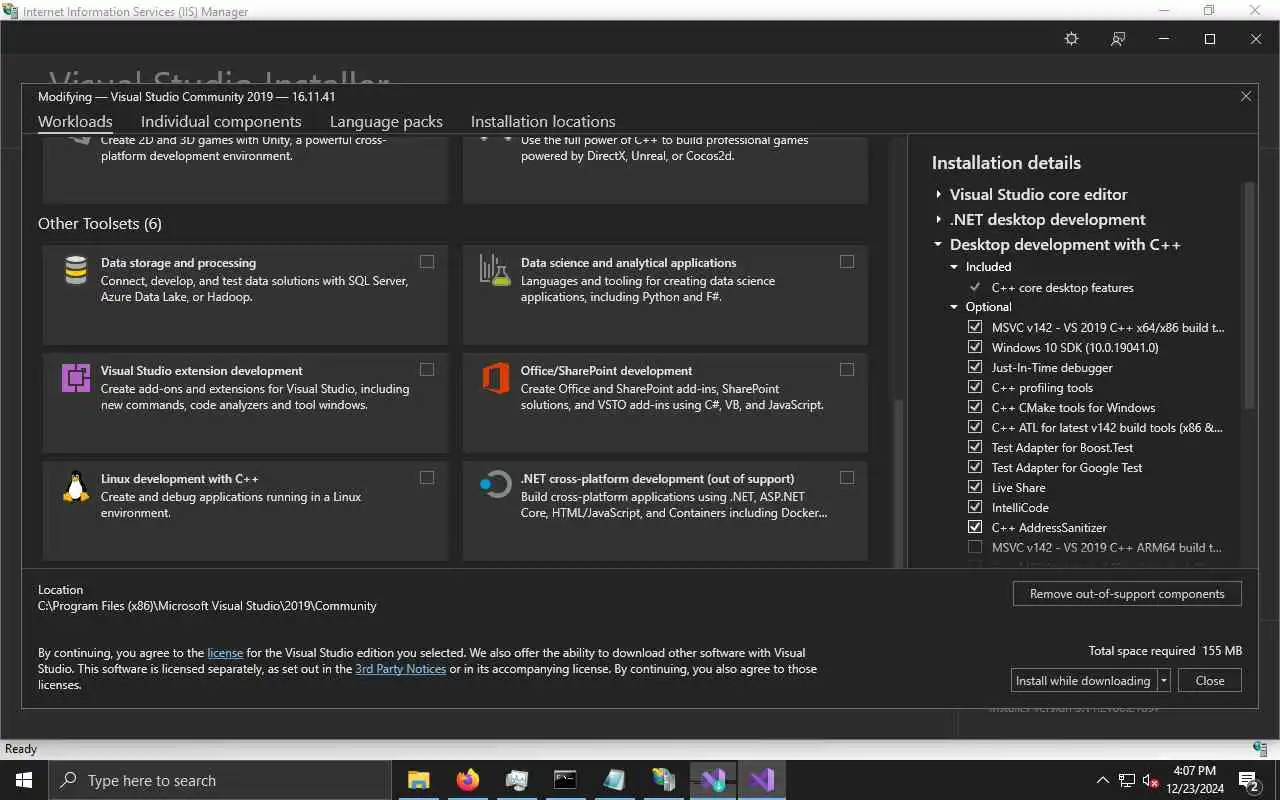Click C++ core desktop features item

[x=1063, y=288]
